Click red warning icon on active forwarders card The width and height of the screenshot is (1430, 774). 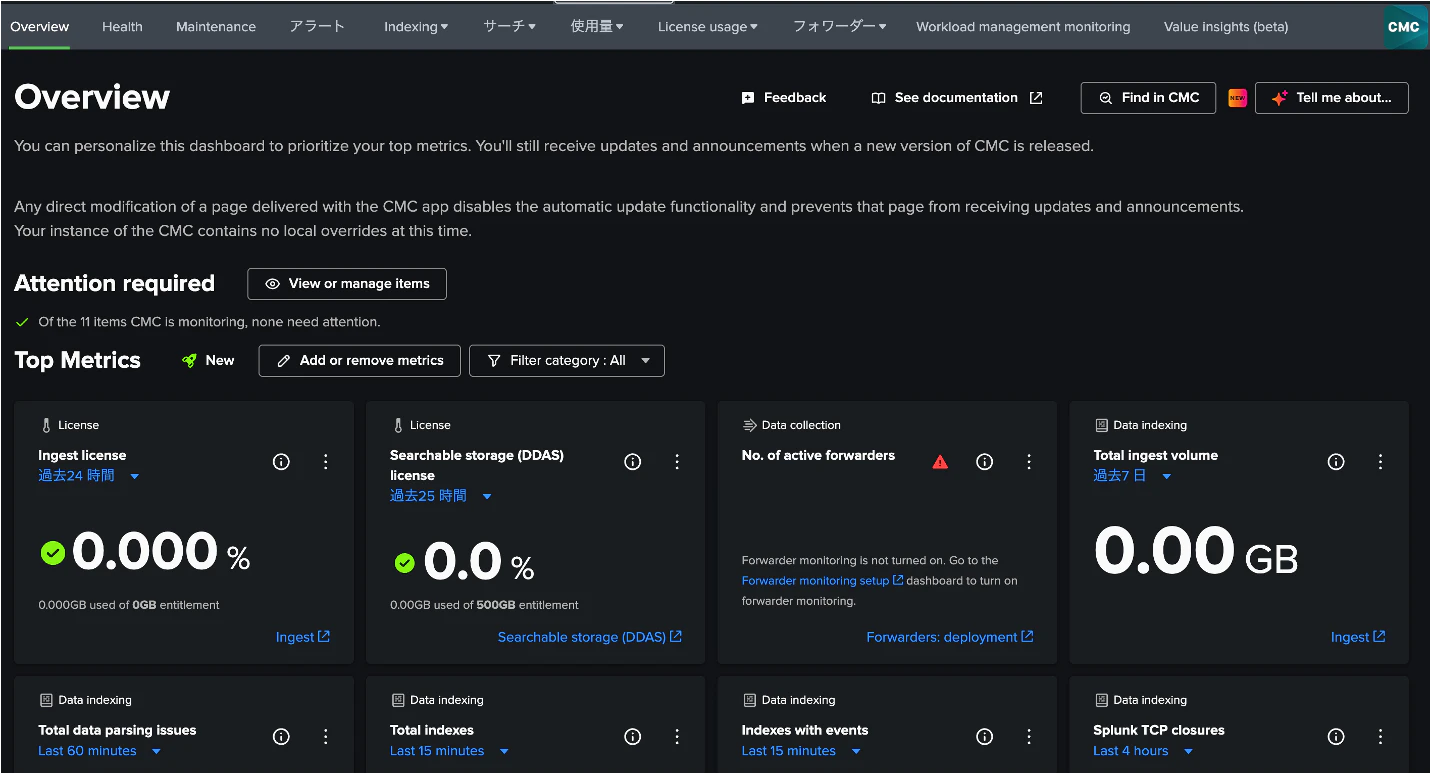(940, 462)
